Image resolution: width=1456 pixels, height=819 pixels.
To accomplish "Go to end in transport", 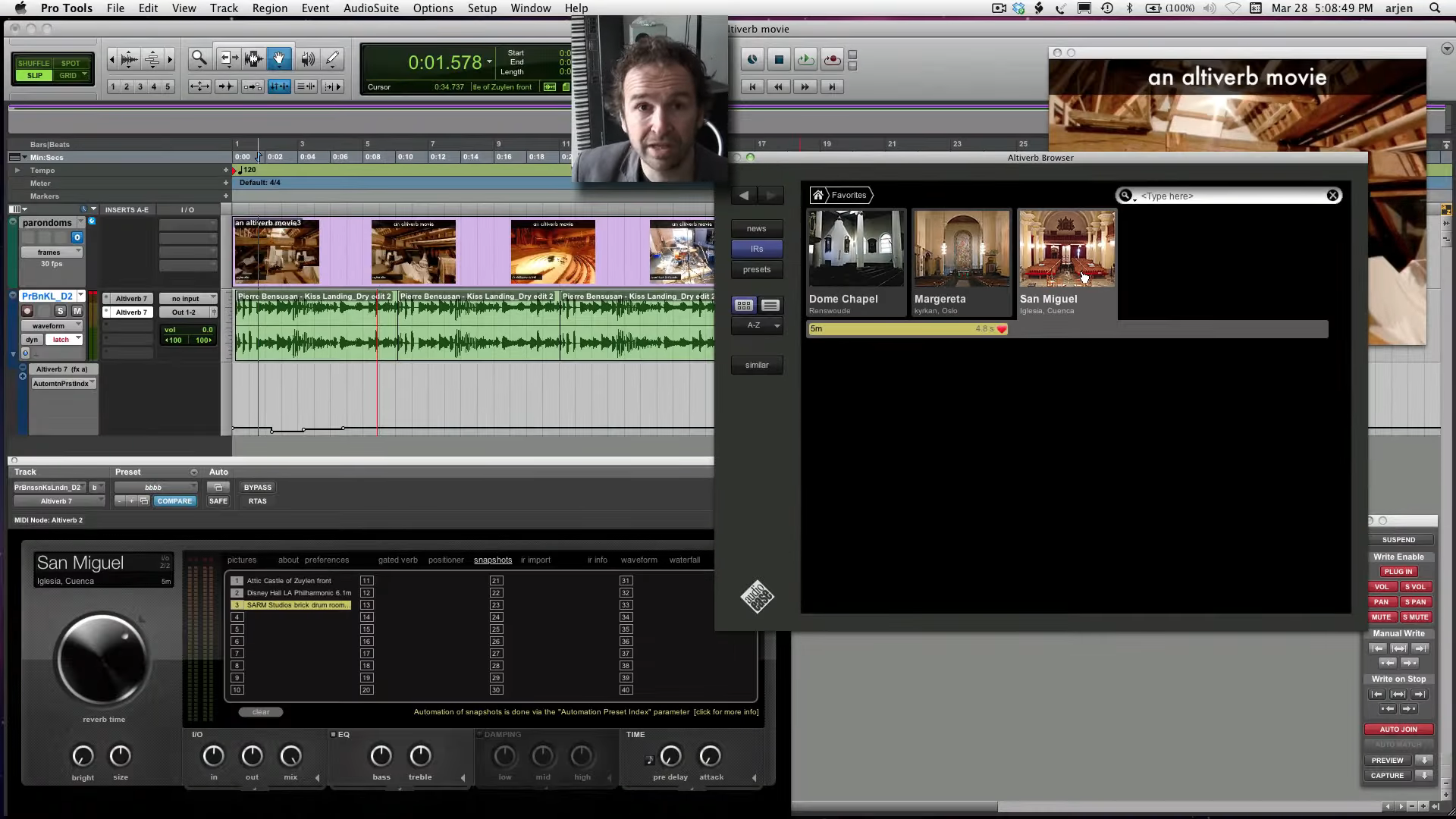I will pyautogui.click(x=832, y=87).
